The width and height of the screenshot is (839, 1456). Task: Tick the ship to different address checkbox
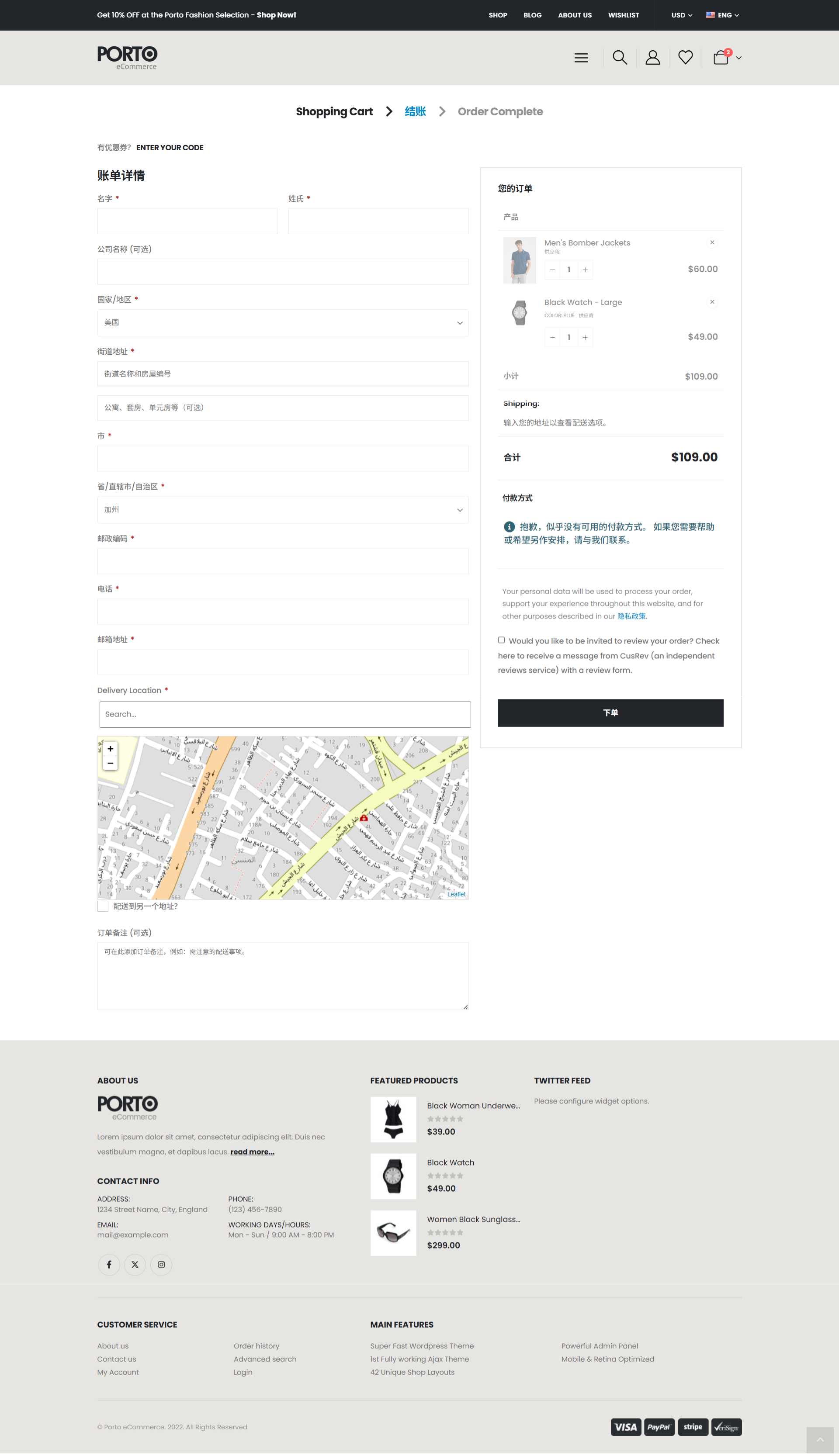[103, 906]
